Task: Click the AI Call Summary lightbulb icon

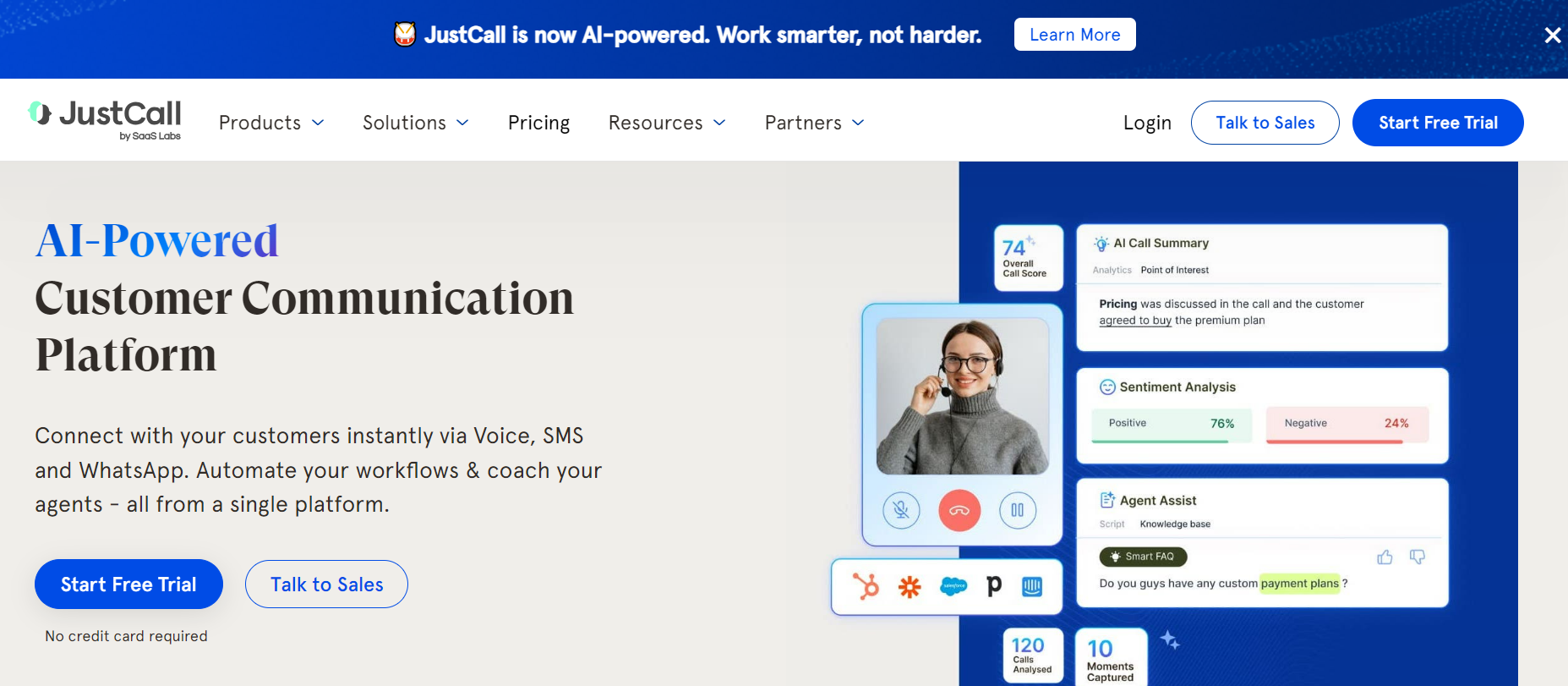Action: (x=1101, y=244)
